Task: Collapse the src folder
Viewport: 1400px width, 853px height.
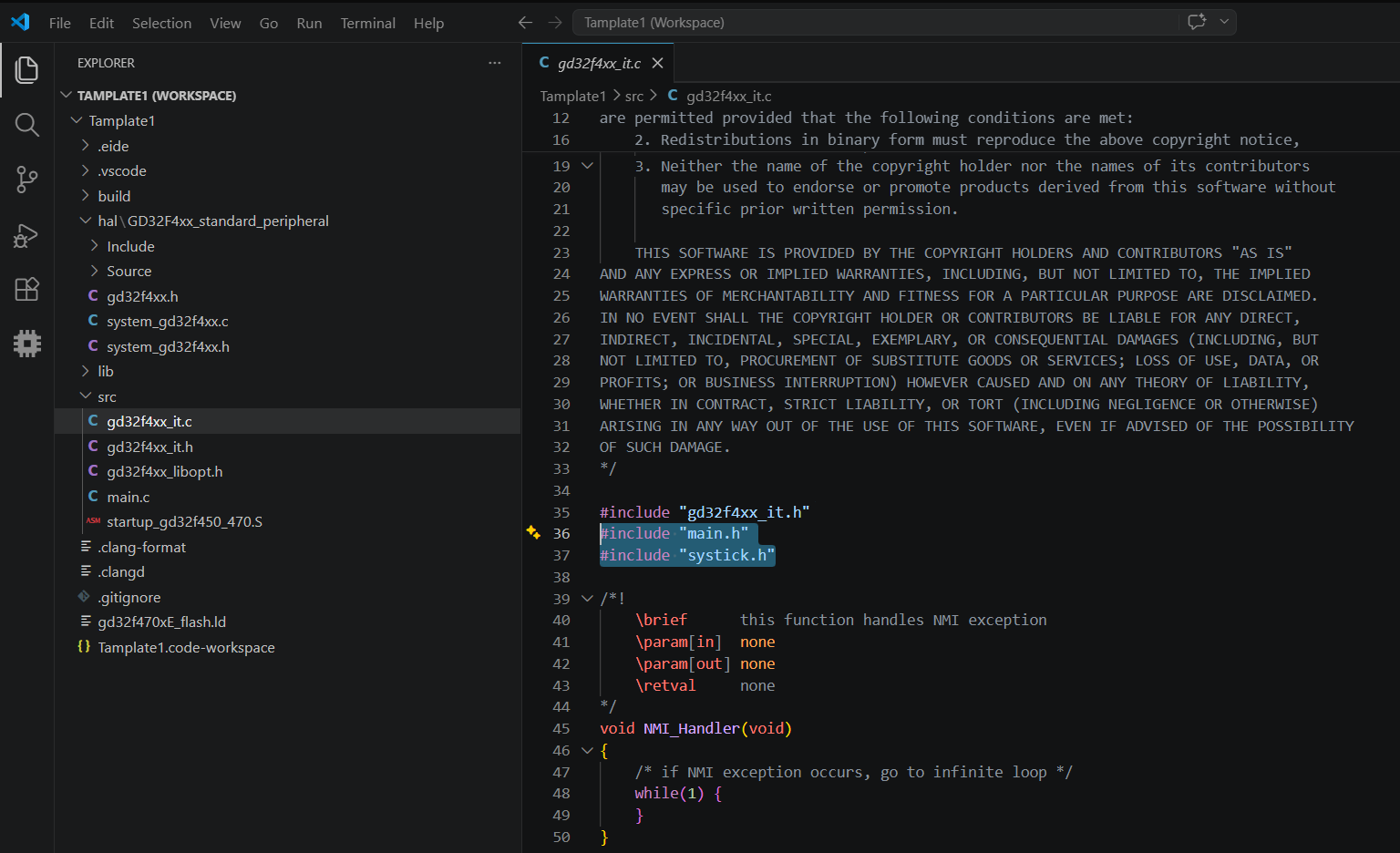Action: [86, 396]
